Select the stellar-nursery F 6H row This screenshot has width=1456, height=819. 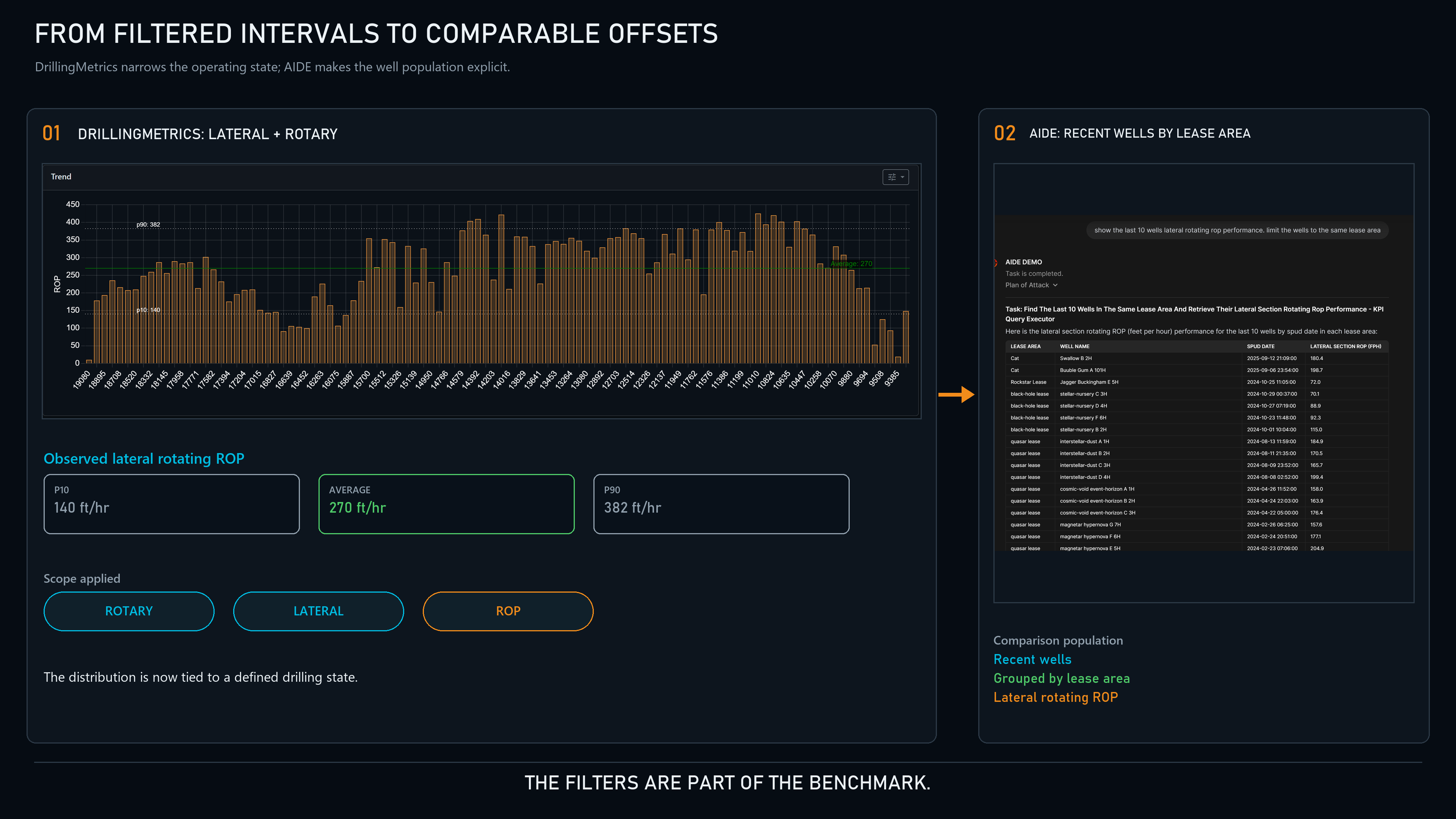pos(1197,418)
